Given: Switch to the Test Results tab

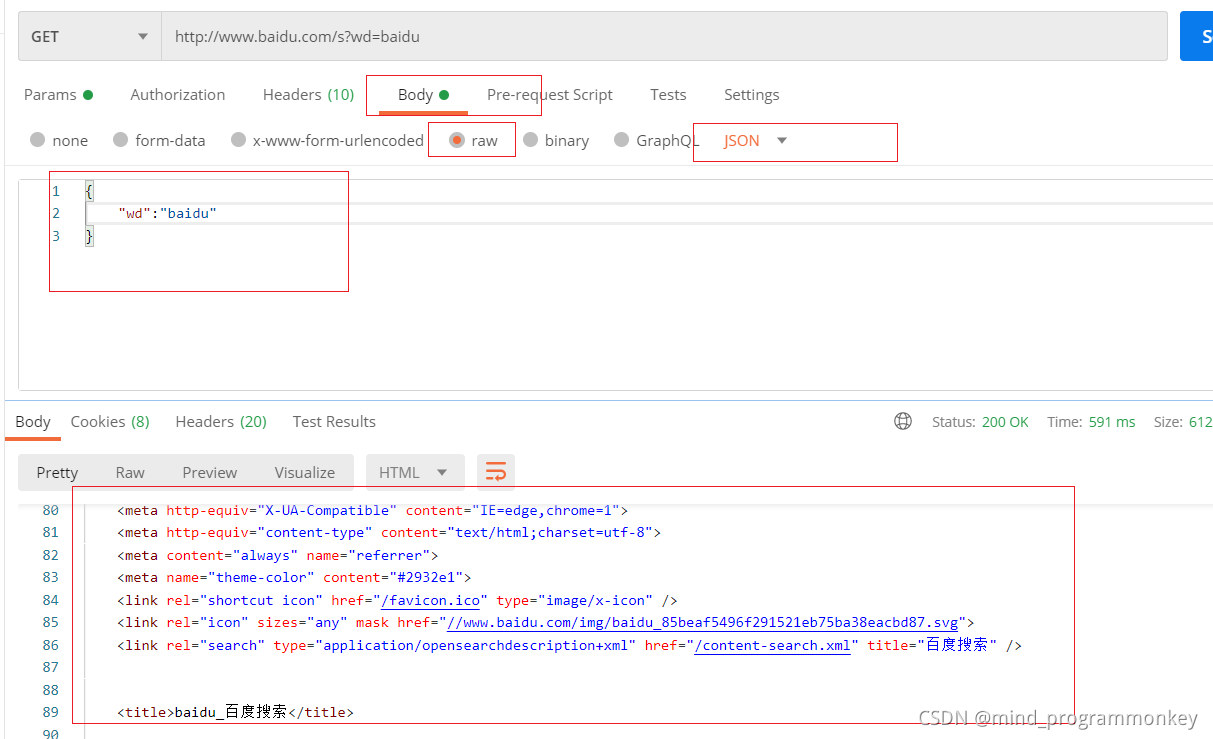Looking at the screenshot, I should (334, 422).
